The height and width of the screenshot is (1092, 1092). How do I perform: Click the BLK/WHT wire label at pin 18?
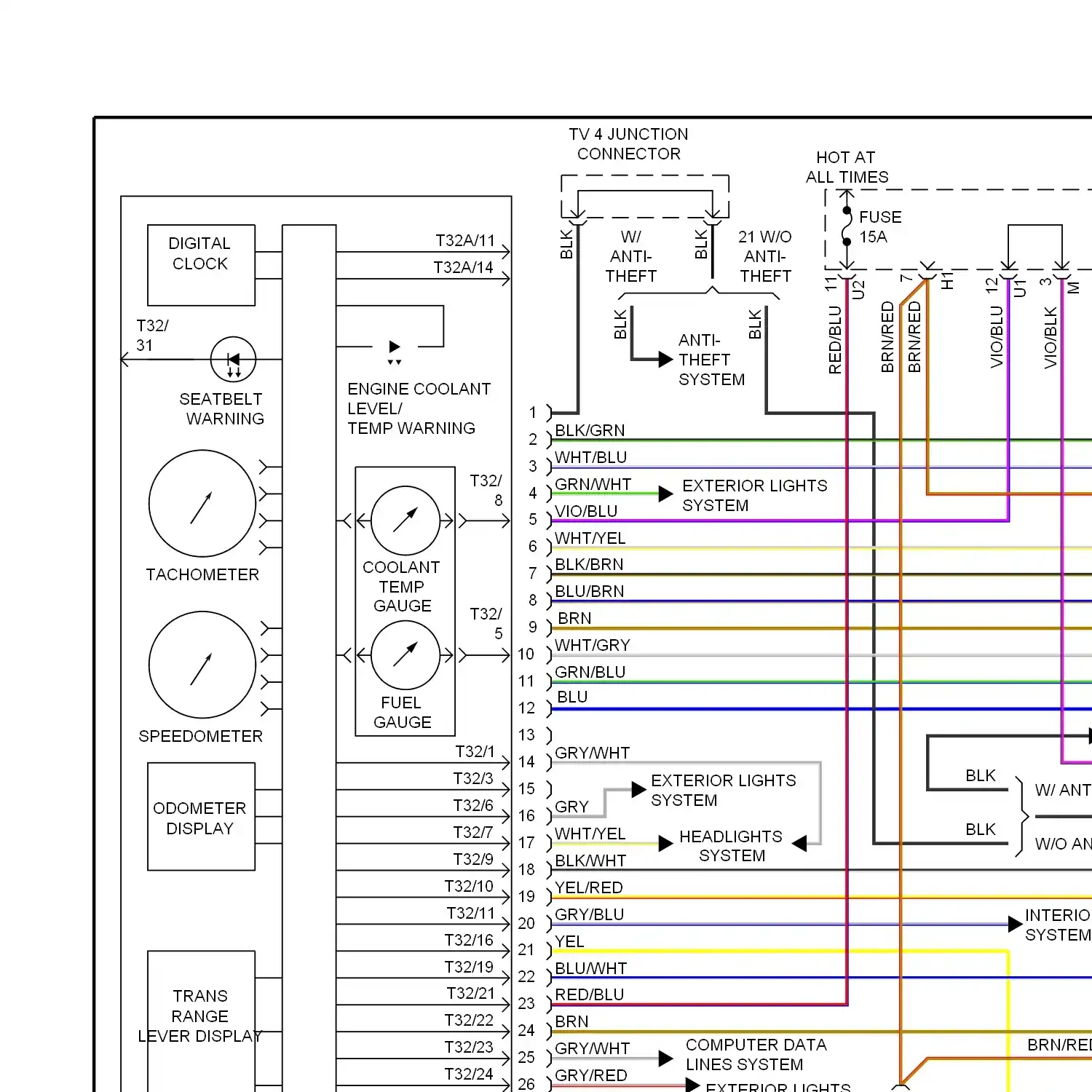pyautogui.click(x=590, y=861)
